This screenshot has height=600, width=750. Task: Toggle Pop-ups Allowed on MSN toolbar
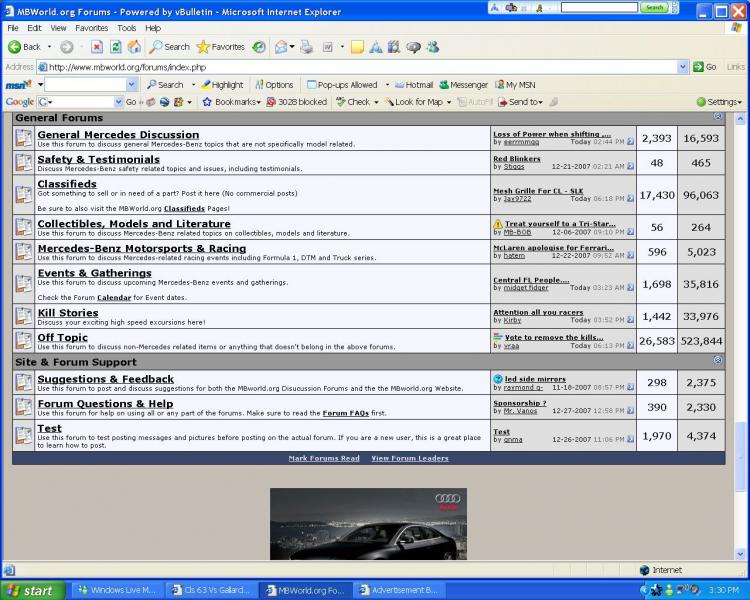point(341,85)
